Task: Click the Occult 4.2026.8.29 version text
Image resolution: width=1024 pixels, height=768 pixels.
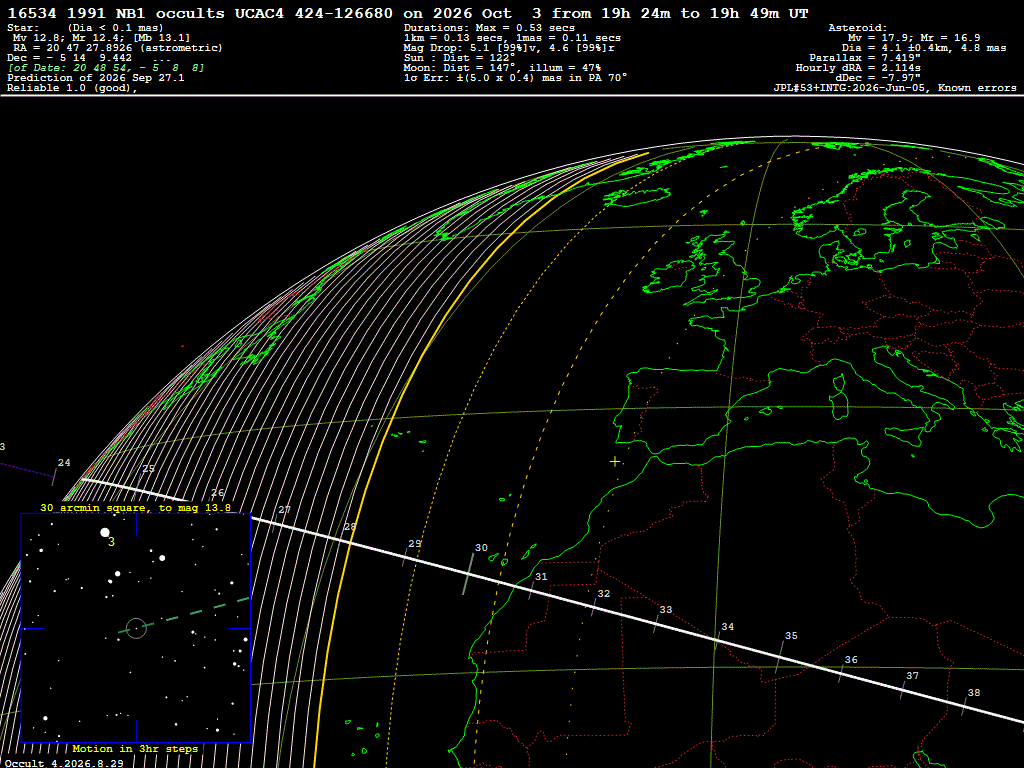Action: click(64, 763)
